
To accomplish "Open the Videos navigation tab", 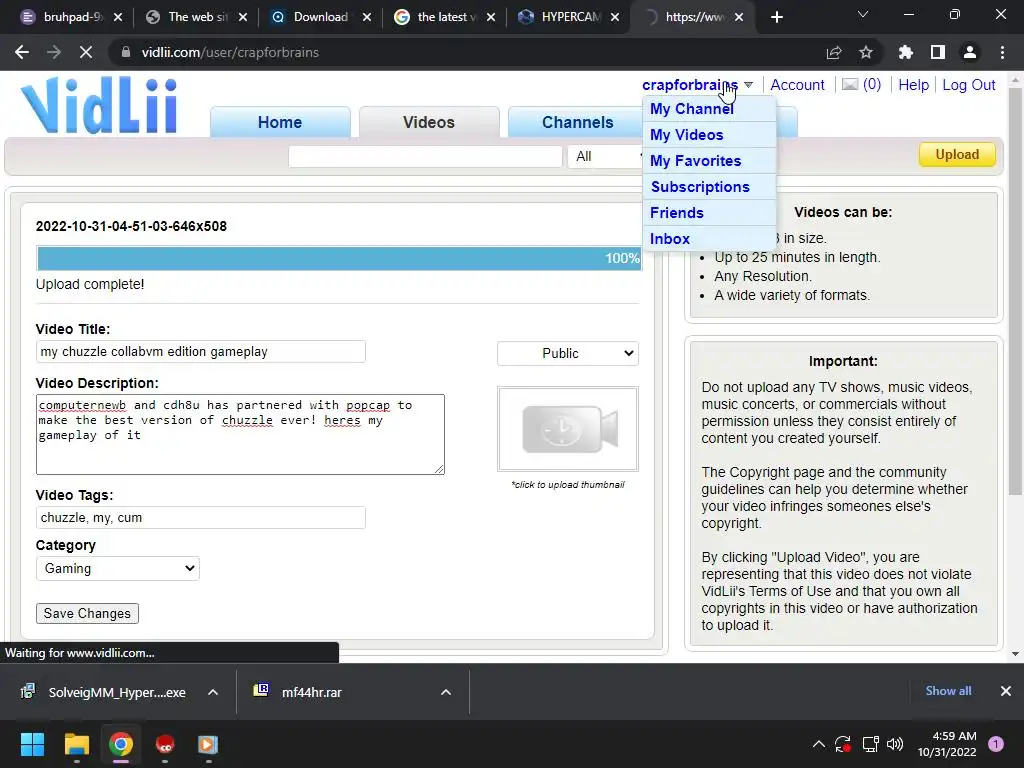I will point(429,122).
